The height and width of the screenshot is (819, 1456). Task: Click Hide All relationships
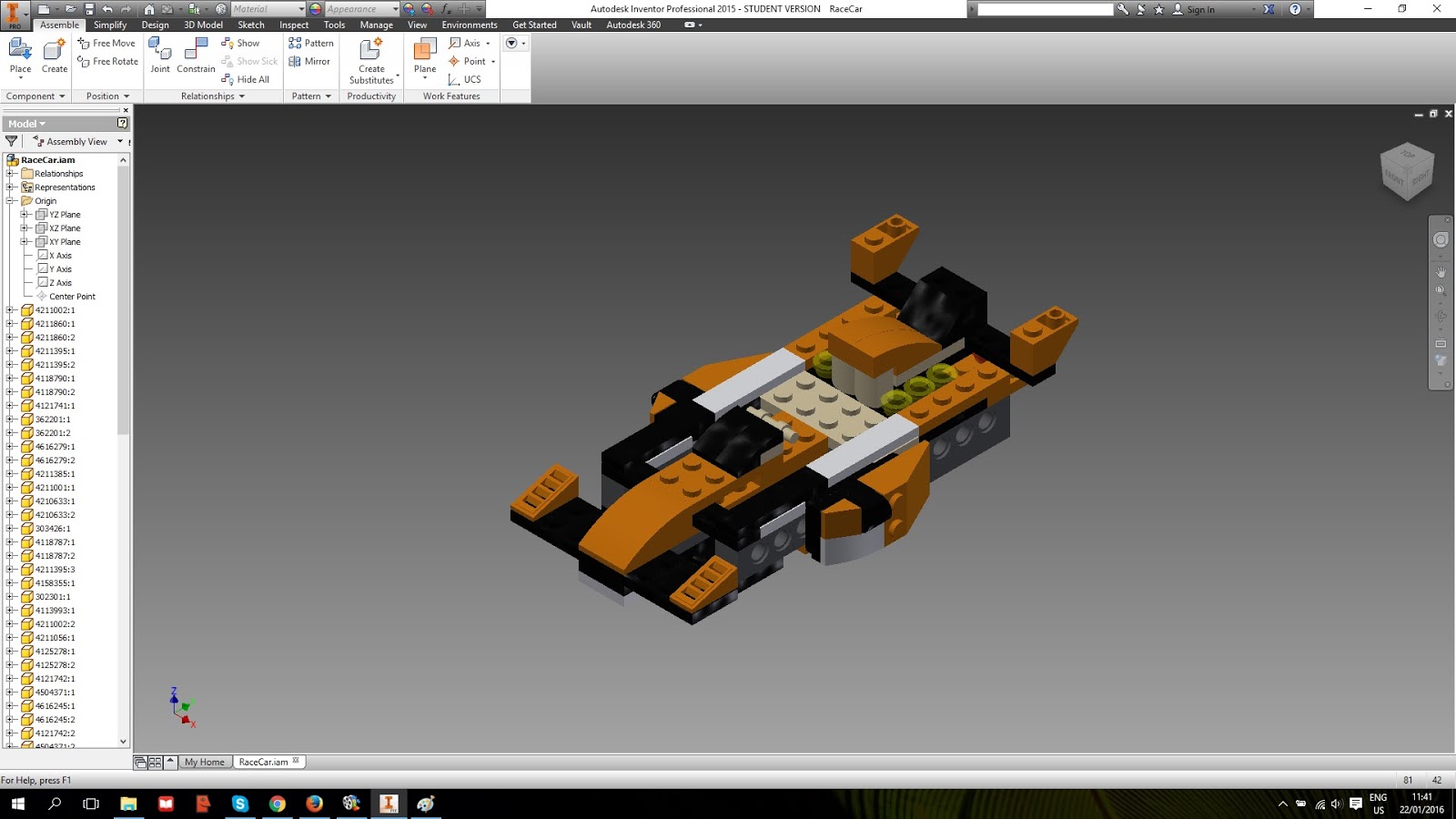pyautogui.click(x=246, y=79)
